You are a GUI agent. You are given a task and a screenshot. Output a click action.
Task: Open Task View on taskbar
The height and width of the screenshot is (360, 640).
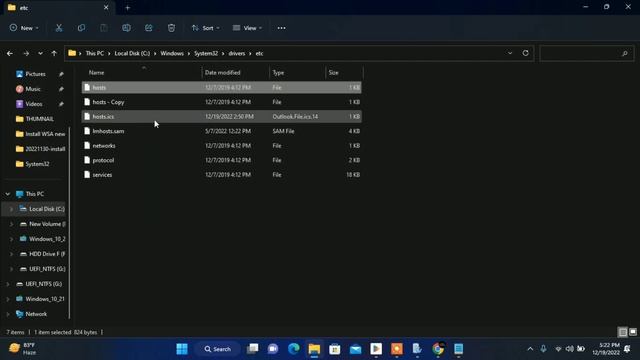click(x=253, y=349)
